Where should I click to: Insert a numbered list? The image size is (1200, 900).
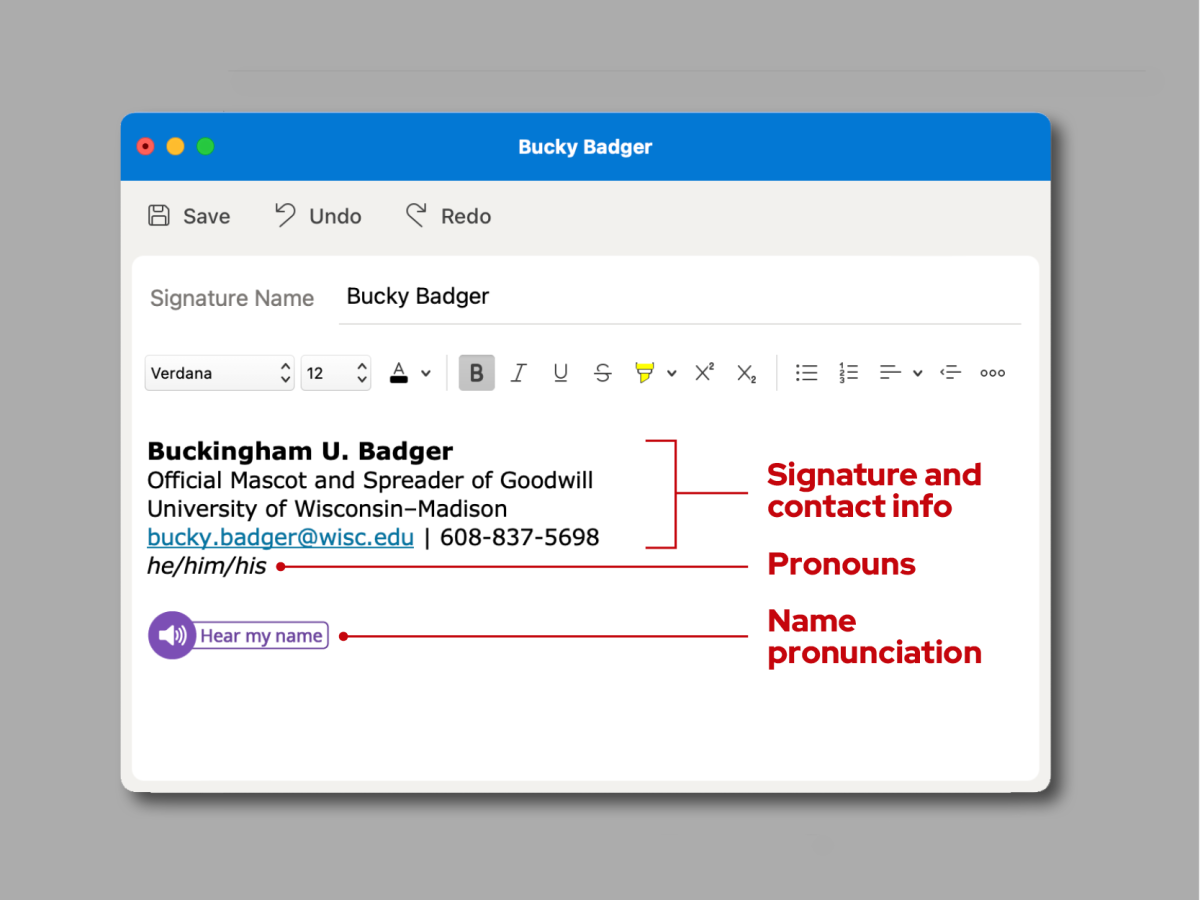(x=848, y=372)
